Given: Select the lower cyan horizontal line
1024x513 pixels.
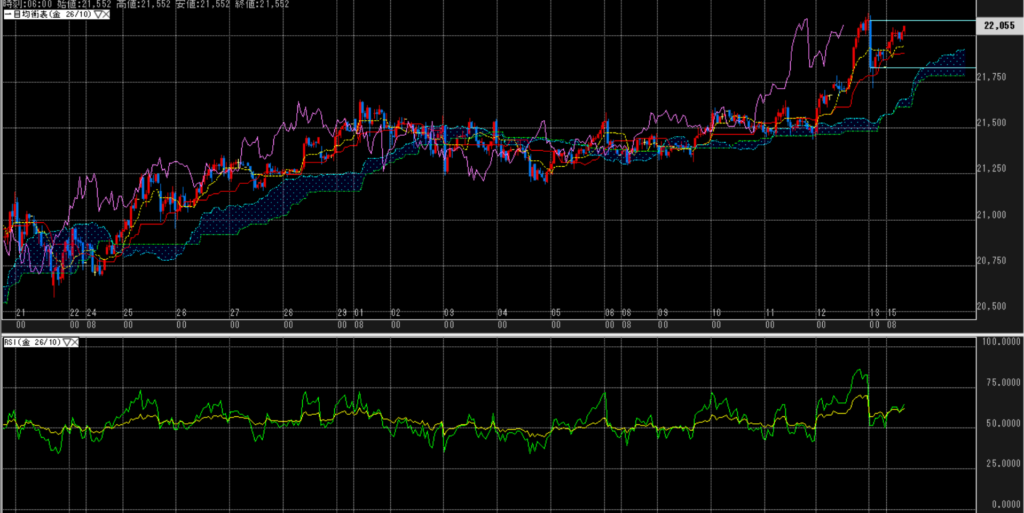Looking at the screenshot, I should click(930, 67).
